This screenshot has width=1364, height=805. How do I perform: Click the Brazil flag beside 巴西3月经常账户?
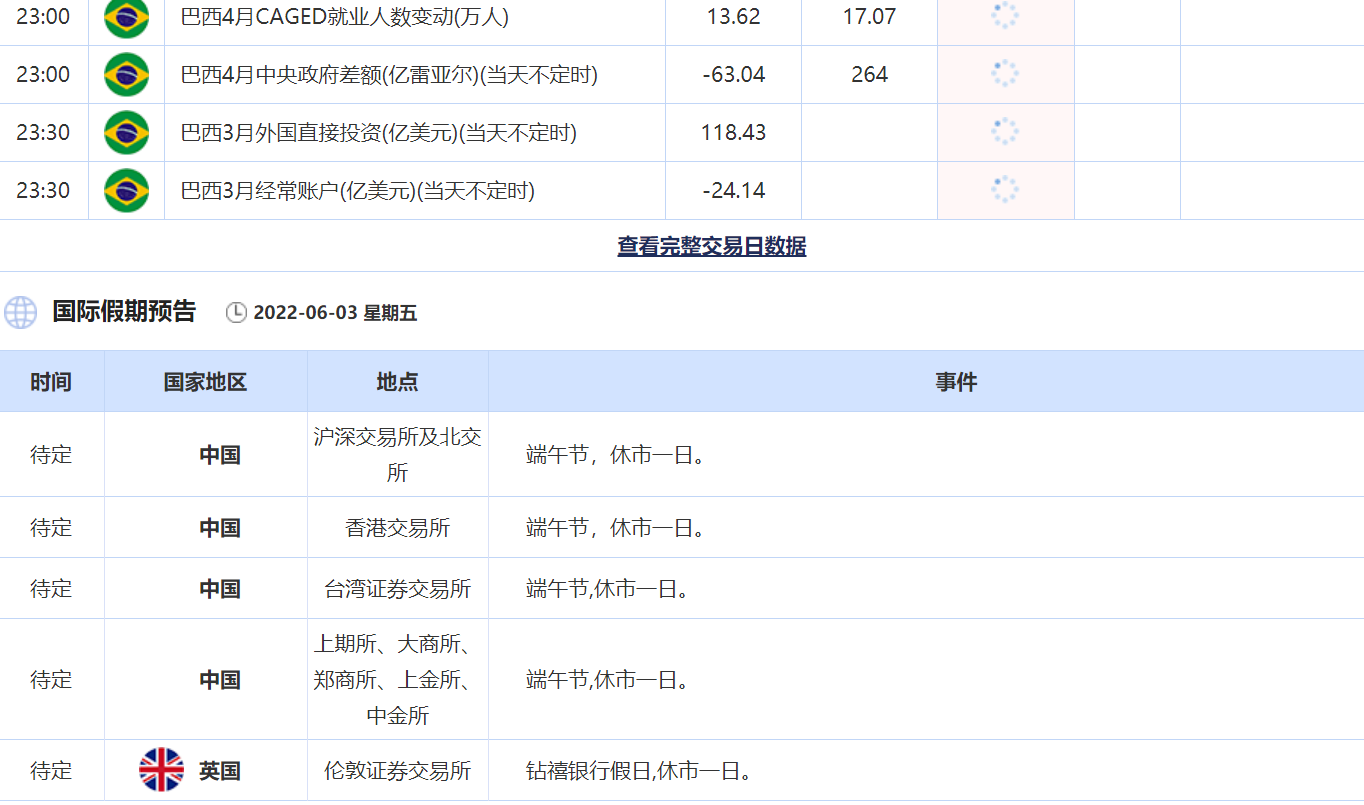click(x=127, y=190)
